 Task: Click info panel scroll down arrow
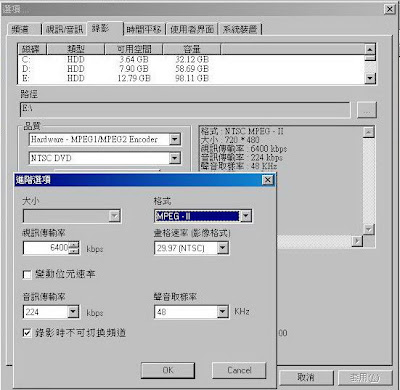pos(369,229)
